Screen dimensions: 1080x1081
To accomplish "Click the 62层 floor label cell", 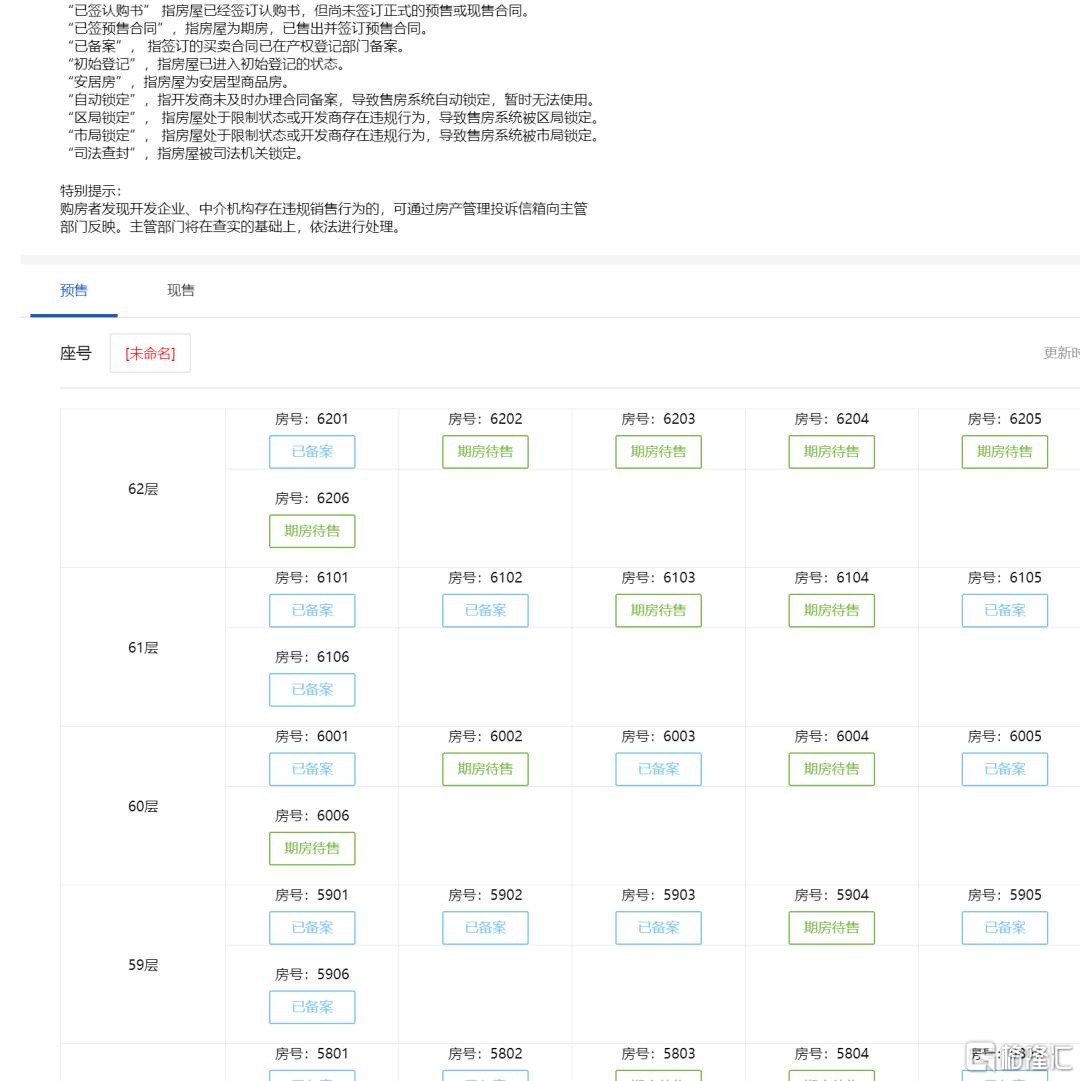I will coord(143,489).
